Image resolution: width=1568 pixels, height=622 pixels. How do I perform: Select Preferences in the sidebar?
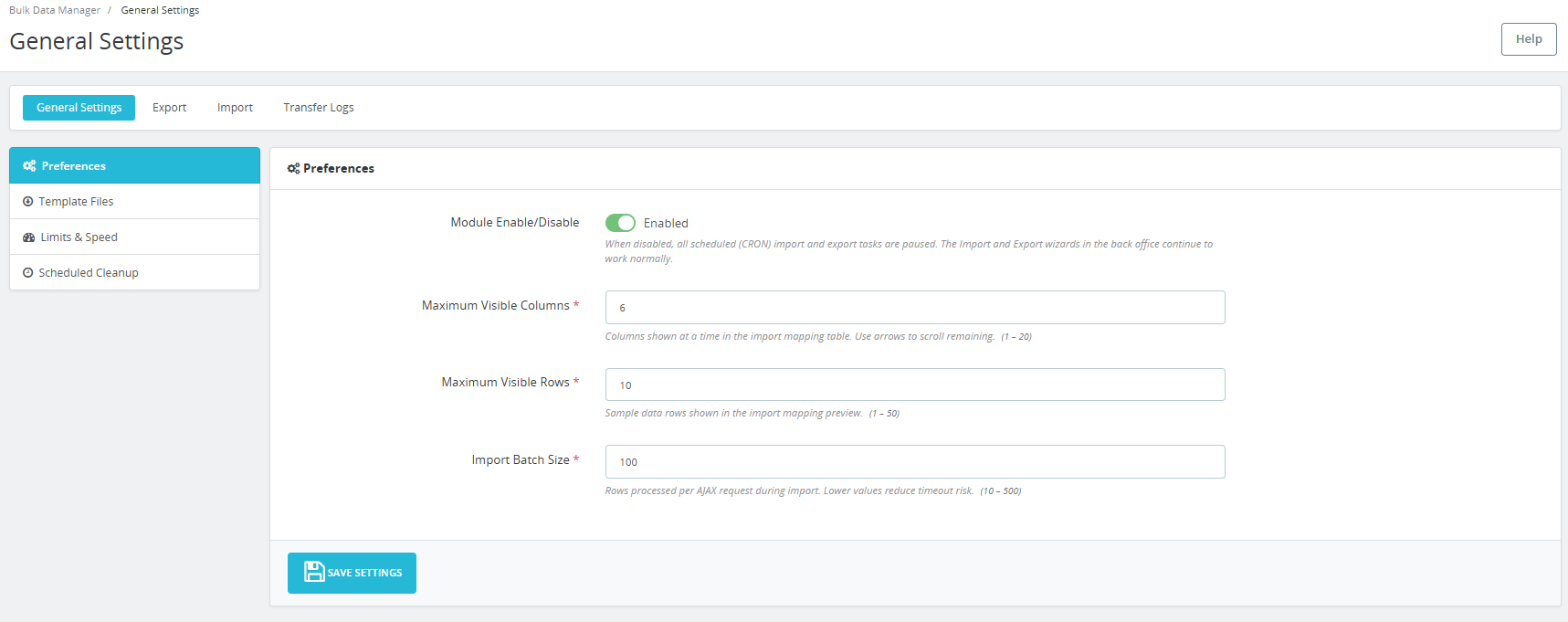click(x=135, y=165)
